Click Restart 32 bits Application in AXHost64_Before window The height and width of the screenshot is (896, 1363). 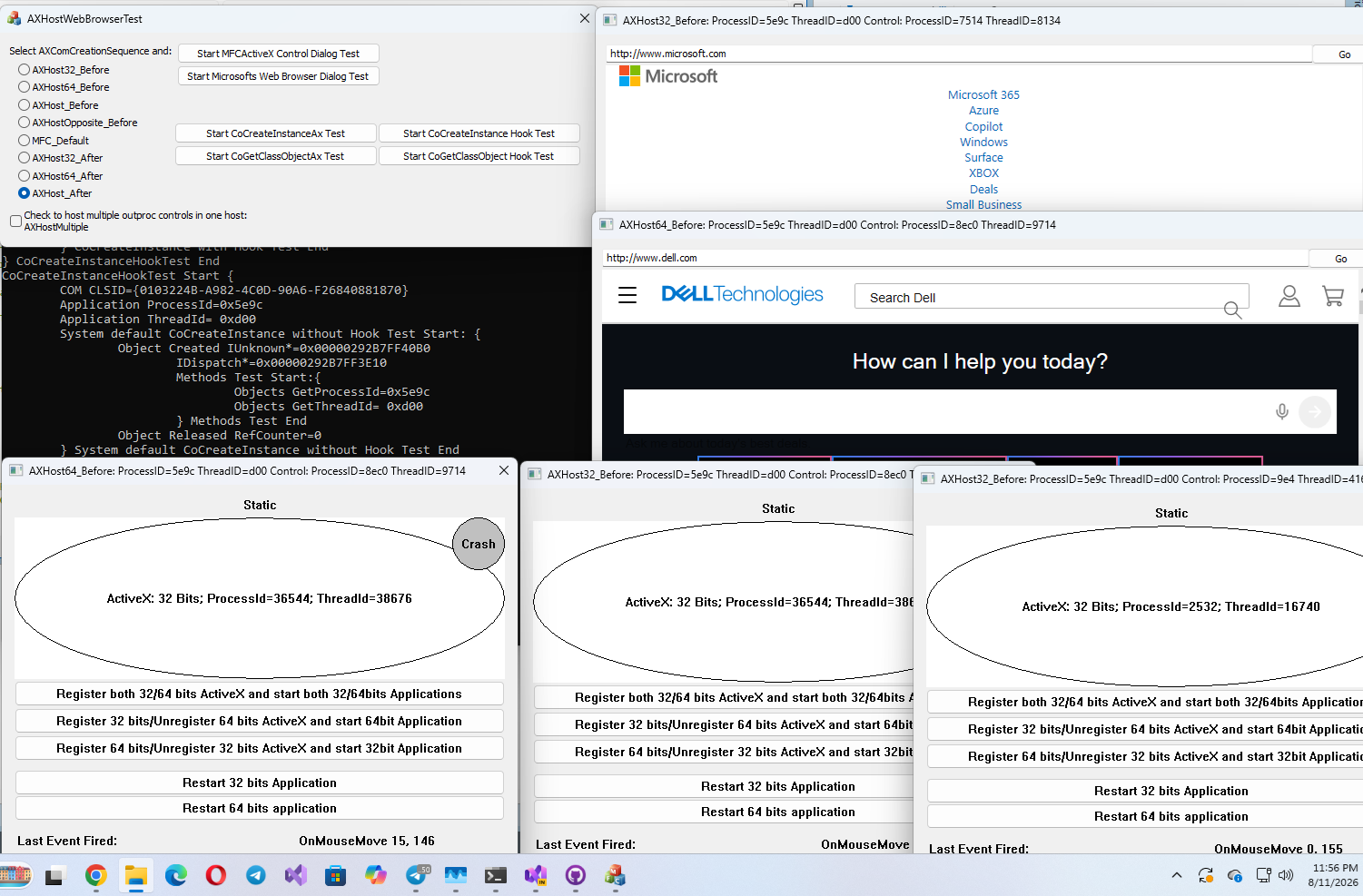point(260,783)
